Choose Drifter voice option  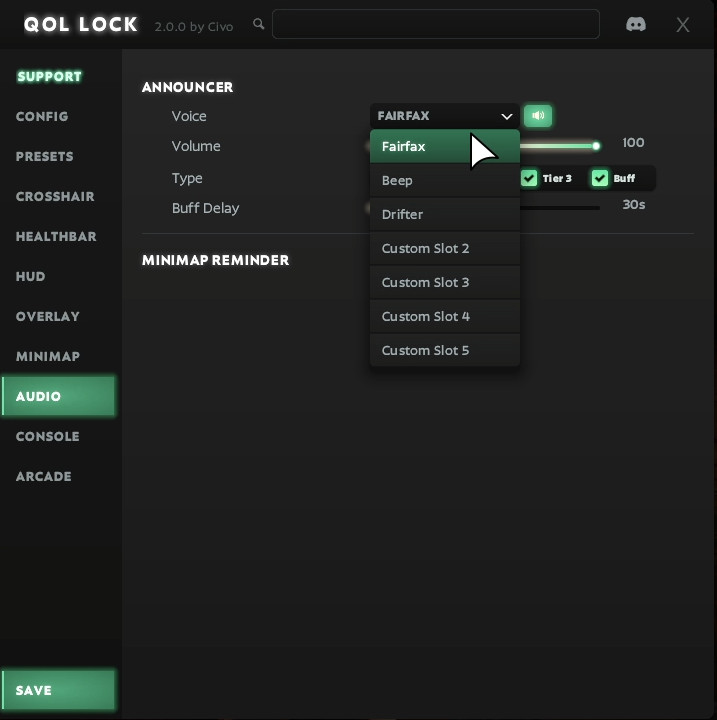click(444, 214)
